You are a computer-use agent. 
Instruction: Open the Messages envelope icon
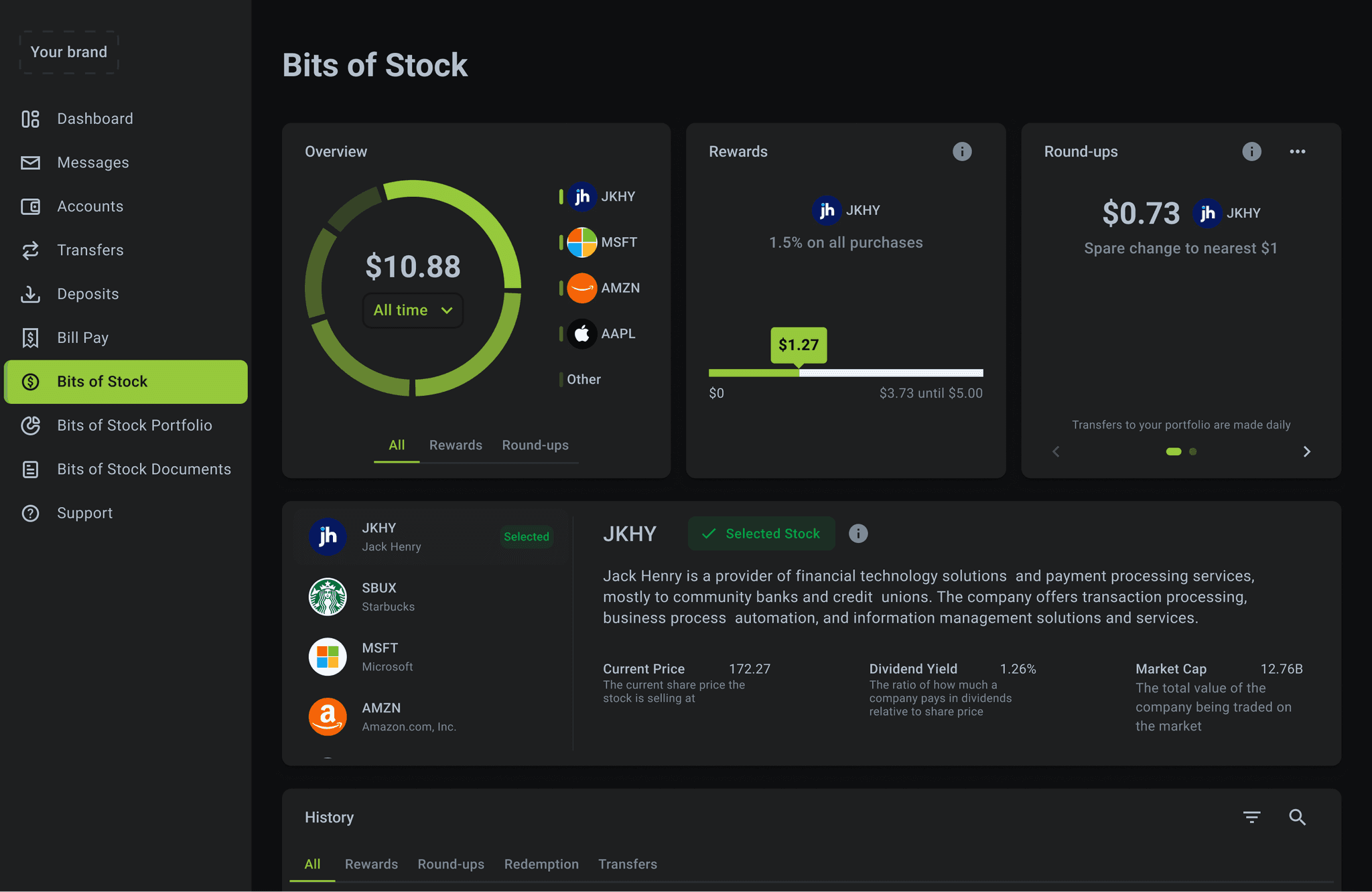pos(29,162)
